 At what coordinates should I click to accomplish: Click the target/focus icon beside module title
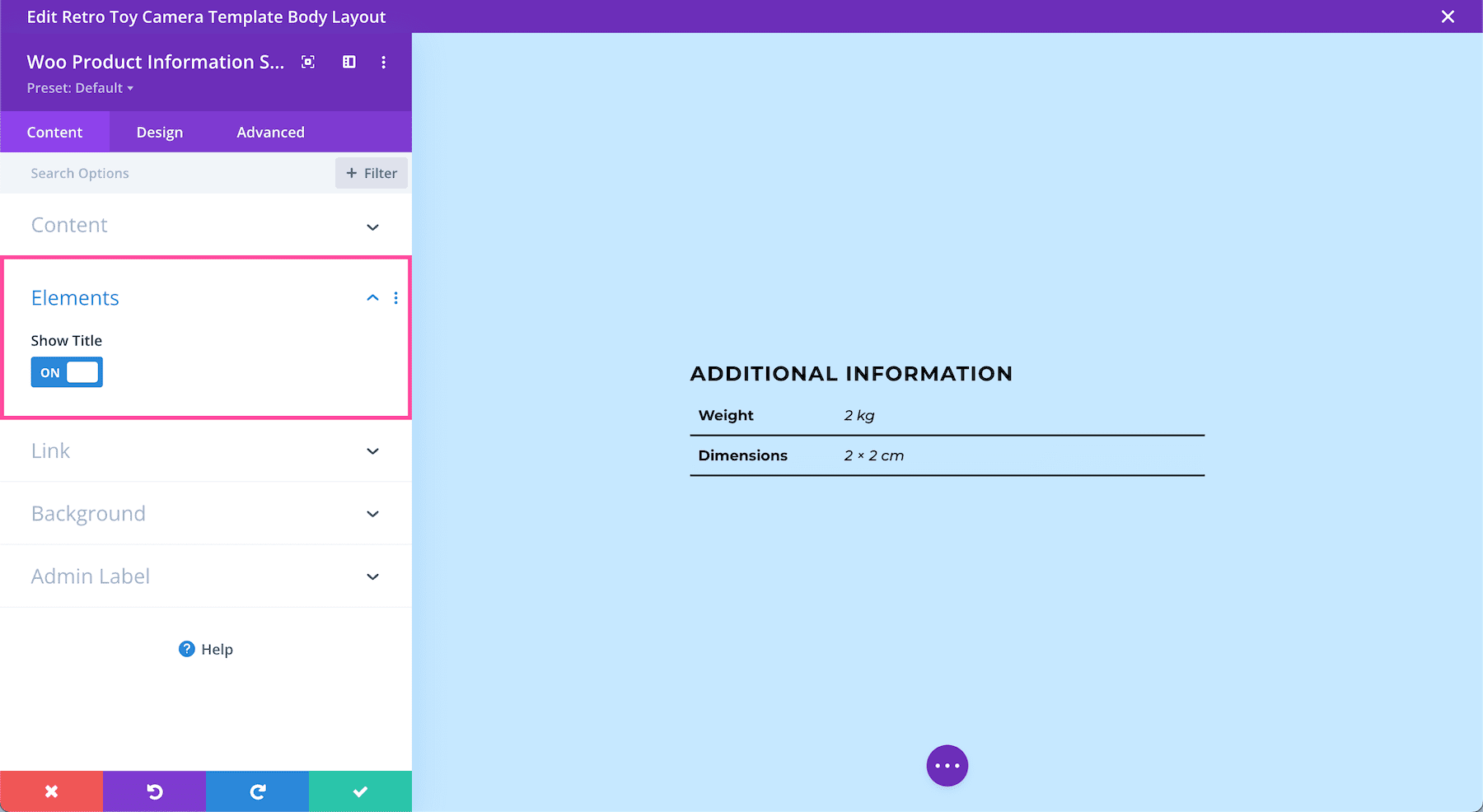[307, 62]
